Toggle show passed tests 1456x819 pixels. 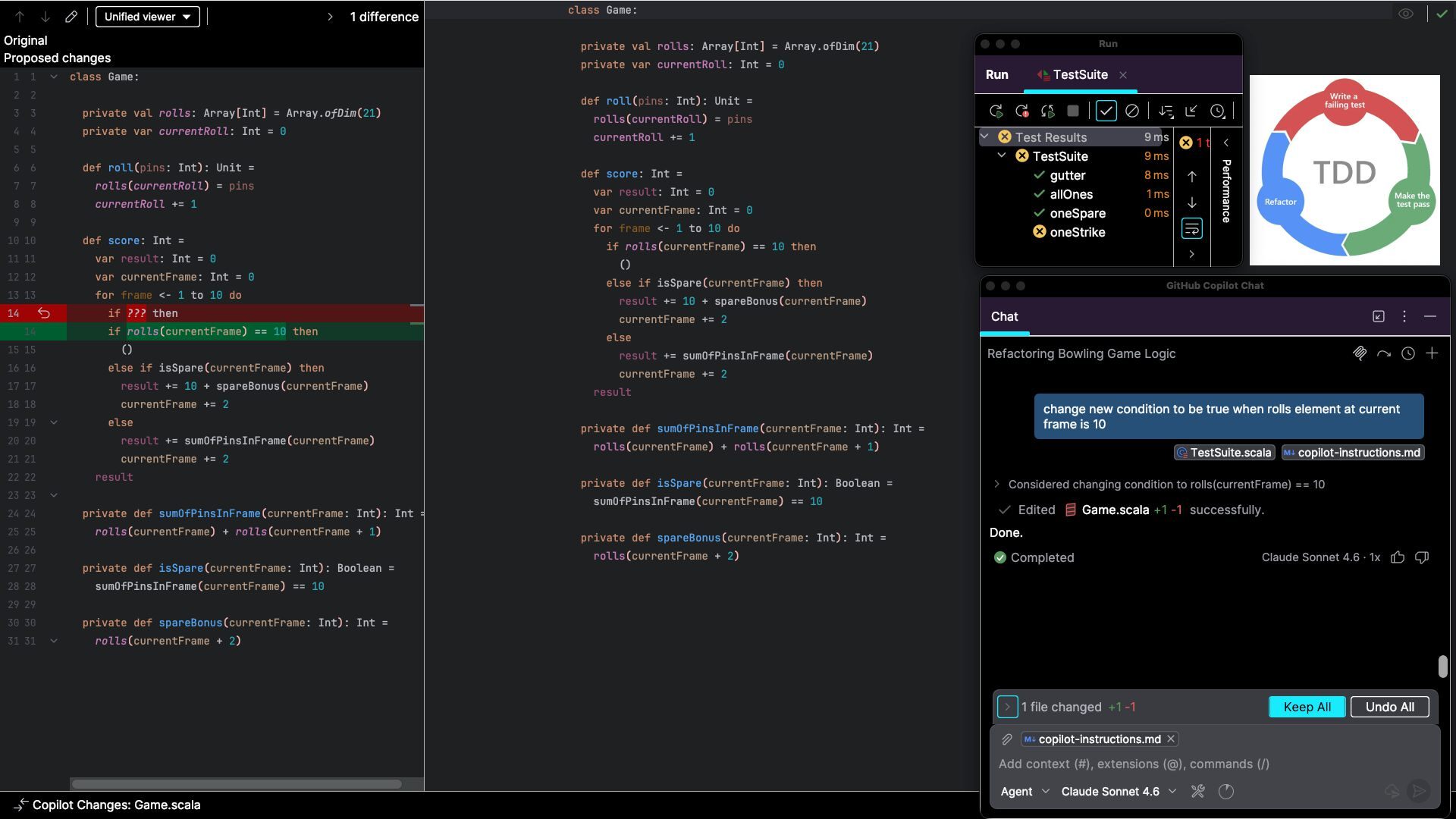[x=1106, y=111]
